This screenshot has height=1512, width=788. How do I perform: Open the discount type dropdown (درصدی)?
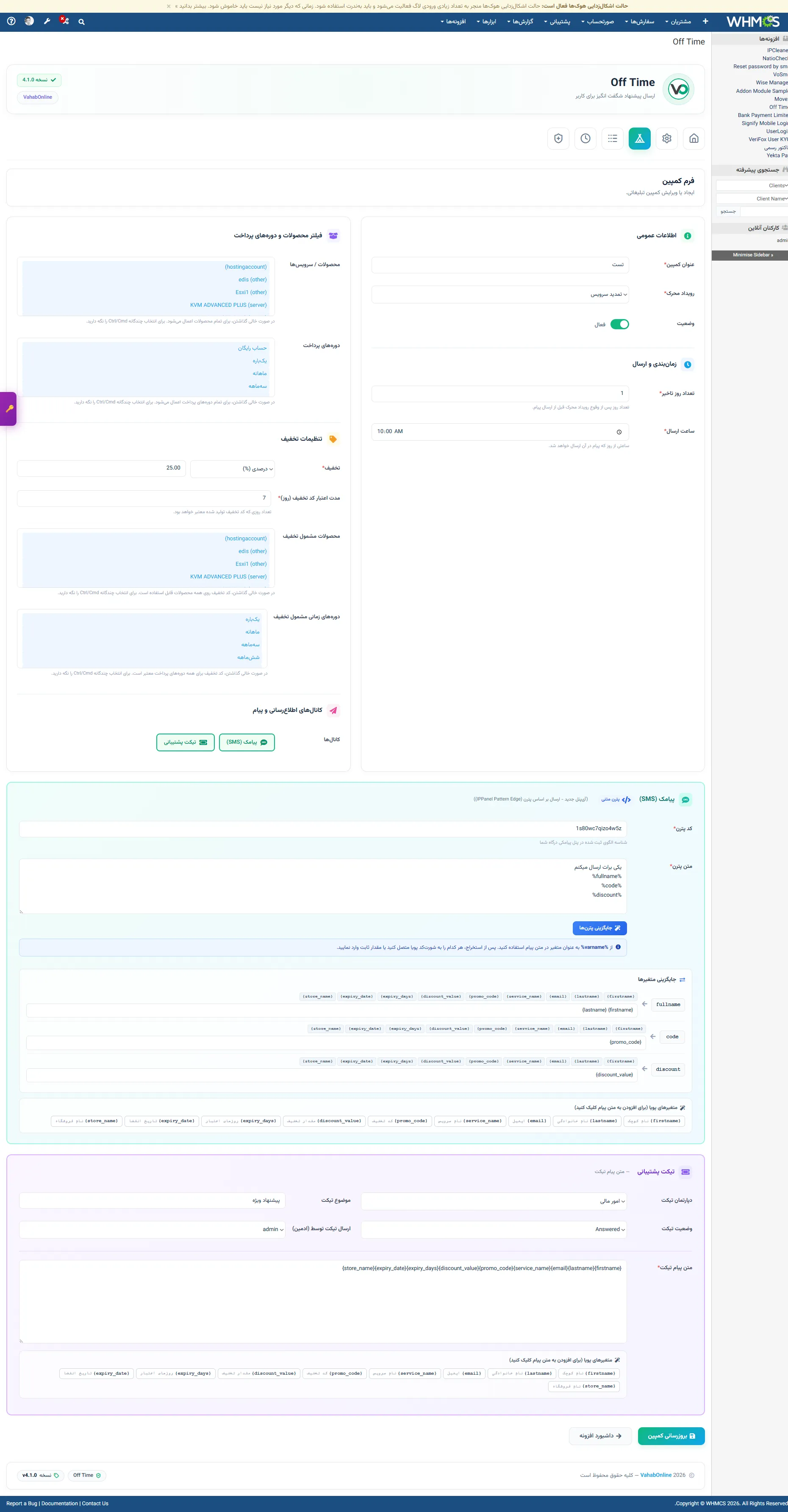[232, 469]
